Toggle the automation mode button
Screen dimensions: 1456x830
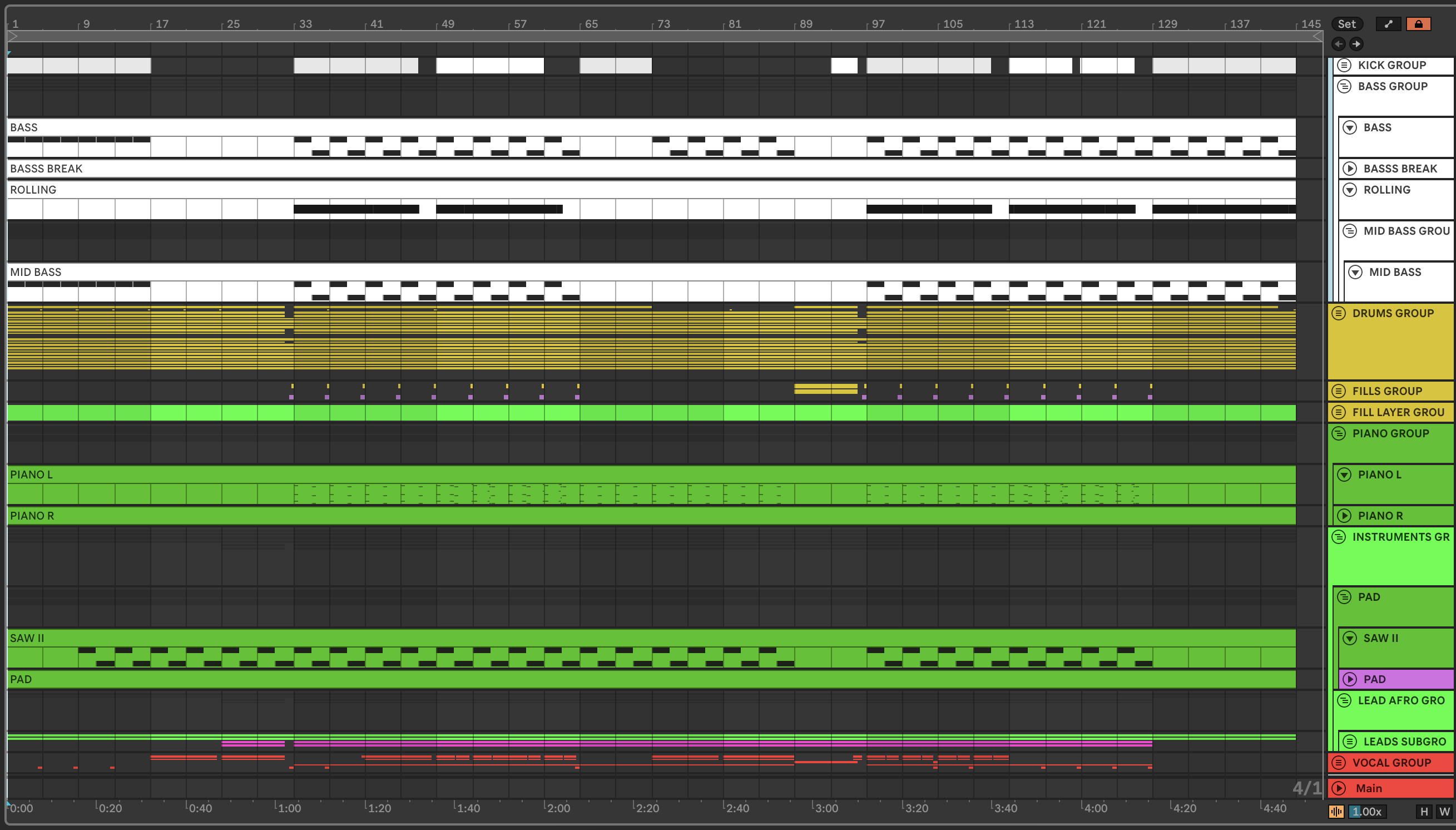click(x=1388, y=24)
